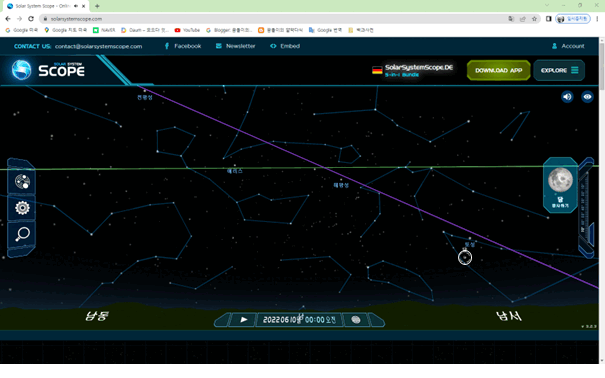Click the browser forward arrow

[x=19, y=19]
